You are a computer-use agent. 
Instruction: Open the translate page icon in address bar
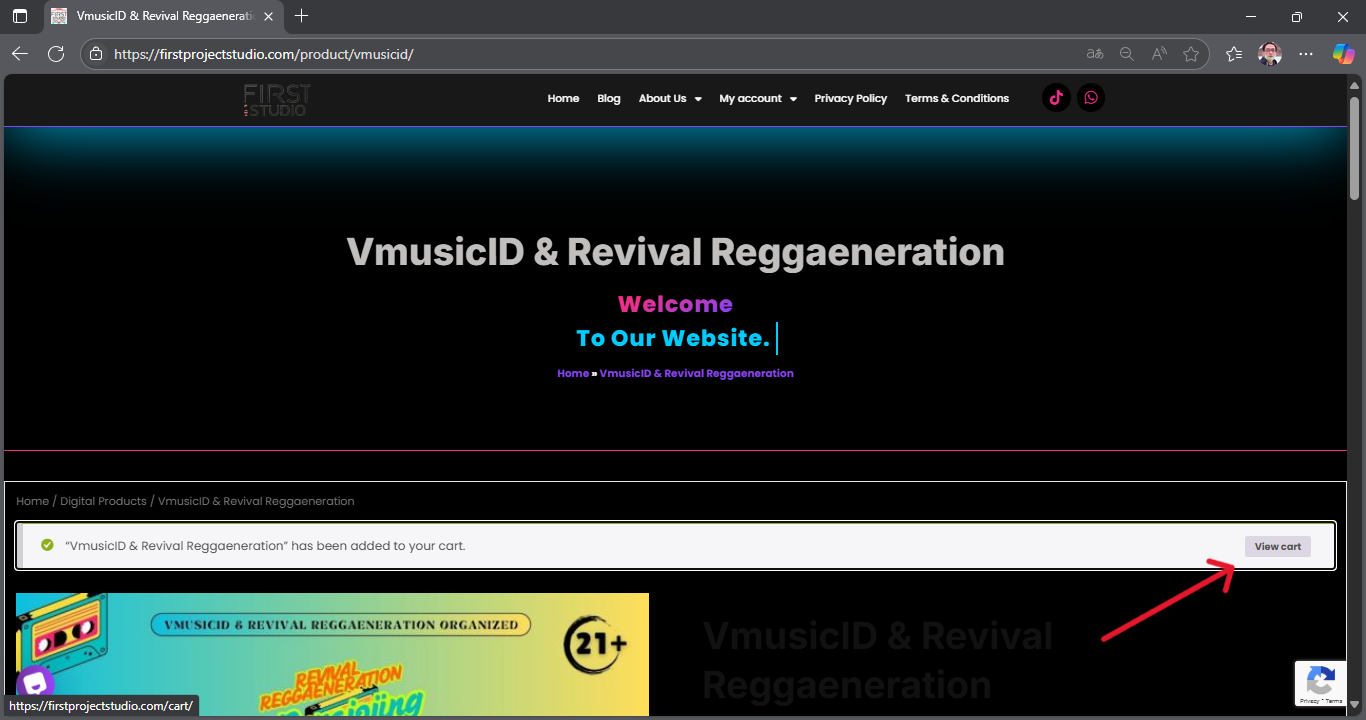tap(1095, 54)
